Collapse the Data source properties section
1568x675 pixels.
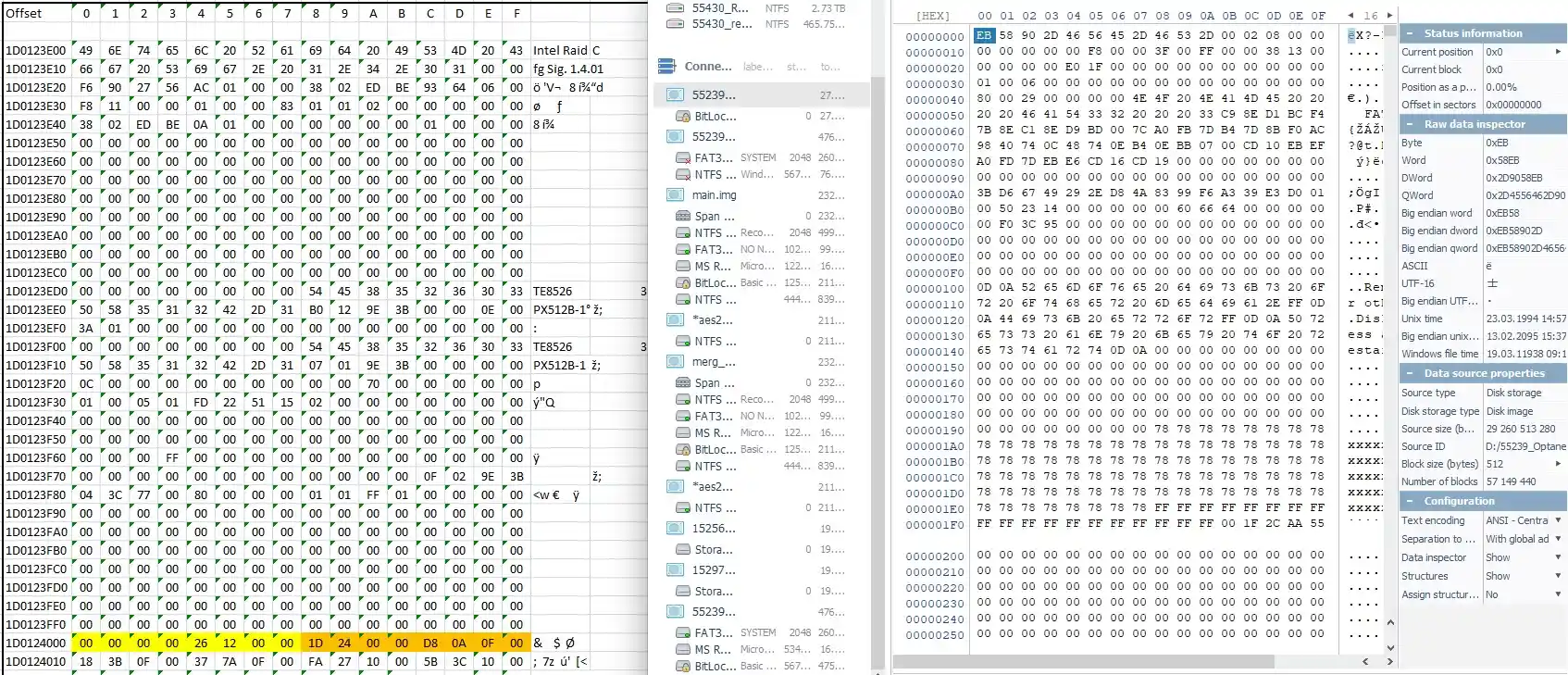point(1410,373)
